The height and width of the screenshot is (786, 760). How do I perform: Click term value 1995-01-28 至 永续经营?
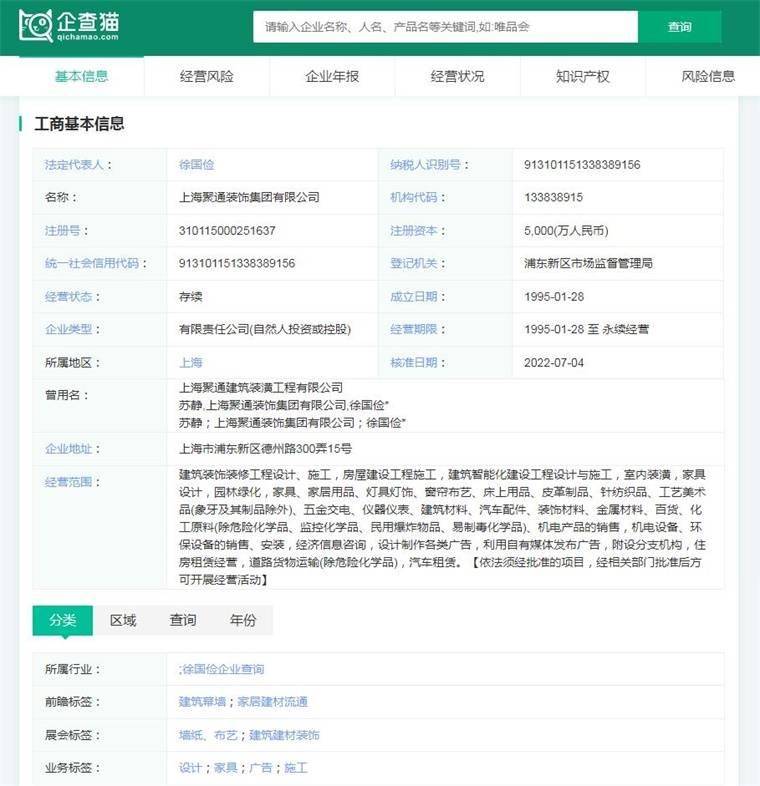point(587,329)
